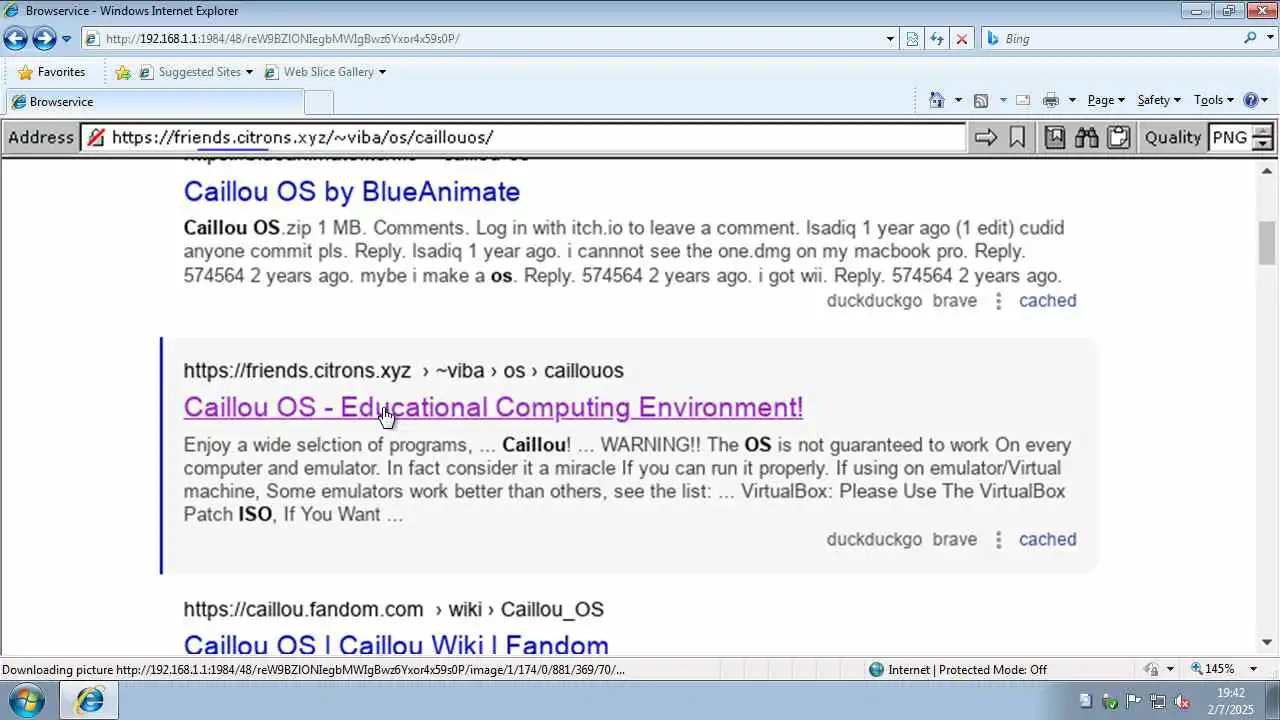
Task: Open the search provider dropdown arrow
Action: (x=1268, y=39)
